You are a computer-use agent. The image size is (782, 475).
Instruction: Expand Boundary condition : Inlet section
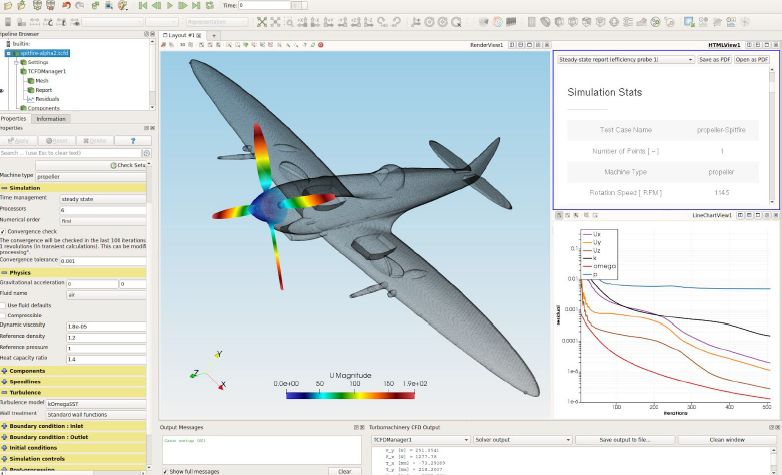(x=73, y=426)
